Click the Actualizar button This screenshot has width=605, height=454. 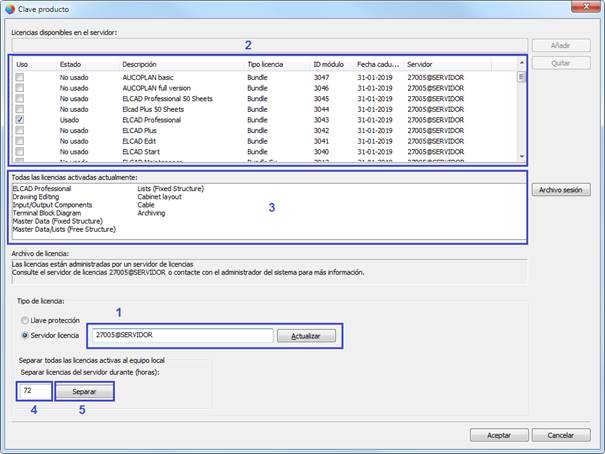click(x=306, y=336)
